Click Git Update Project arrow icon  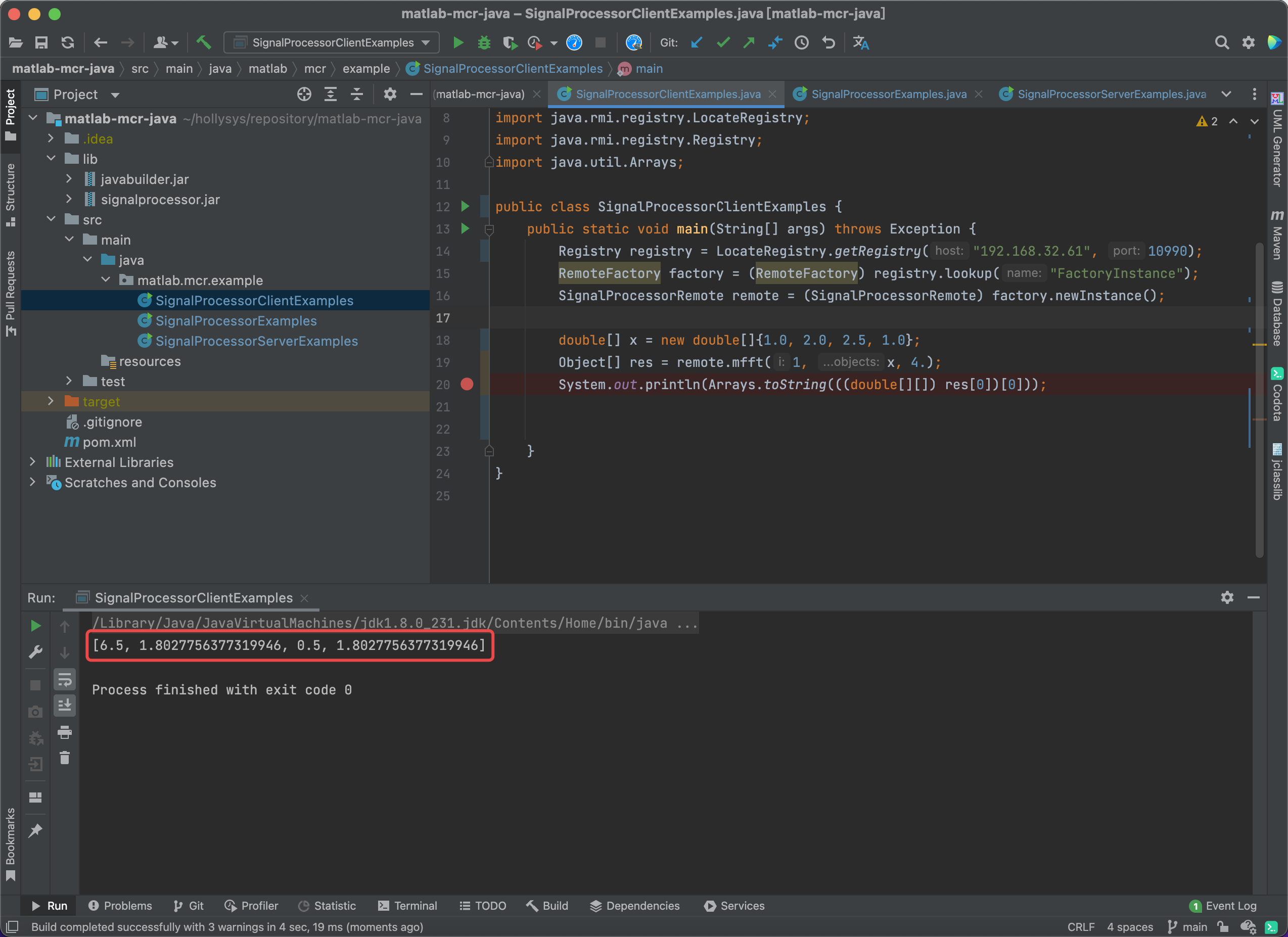(x=697, y=42)
